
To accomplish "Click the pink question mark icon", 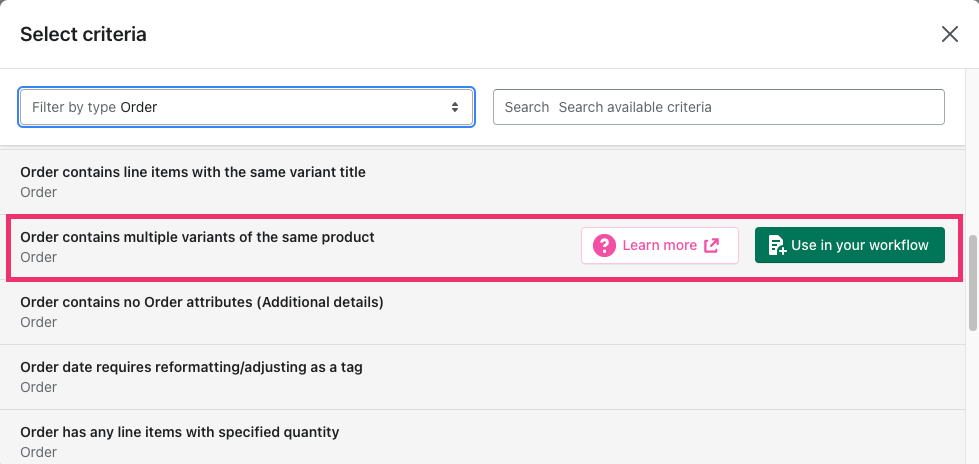I will 604,245.
